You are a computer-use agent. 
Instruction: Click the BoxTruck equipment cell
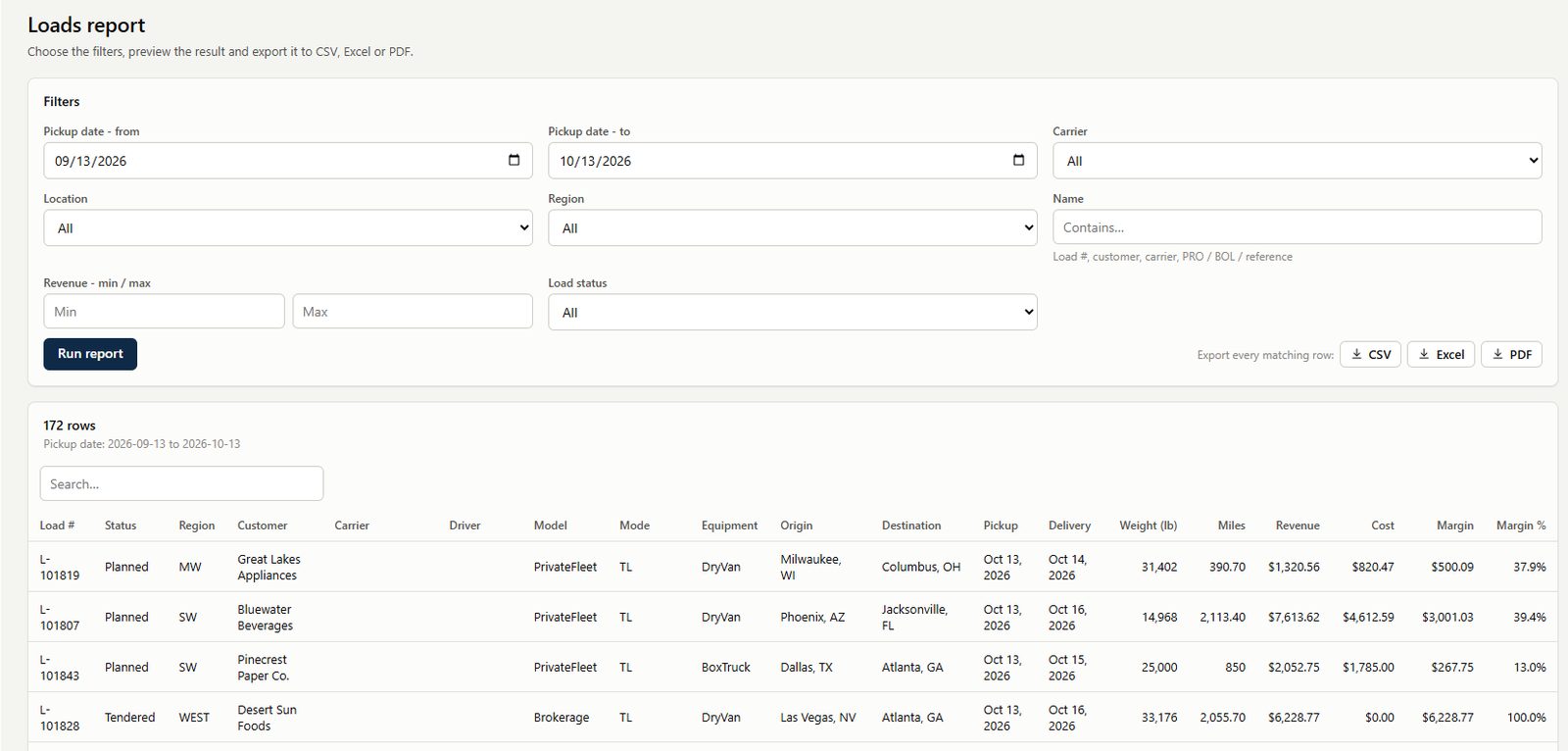point(725,667)
